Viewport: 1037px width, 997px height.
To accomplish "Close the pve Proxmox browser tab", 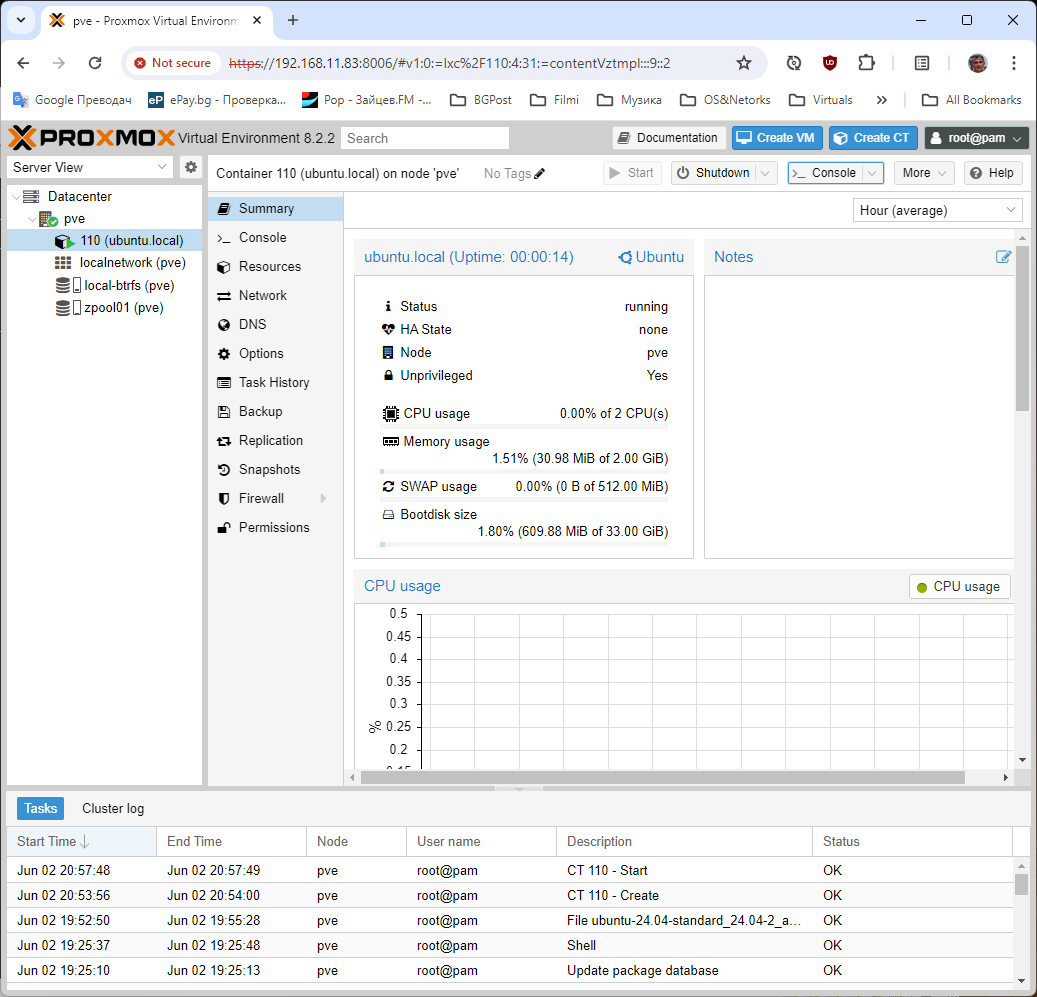I will [257, 20].
